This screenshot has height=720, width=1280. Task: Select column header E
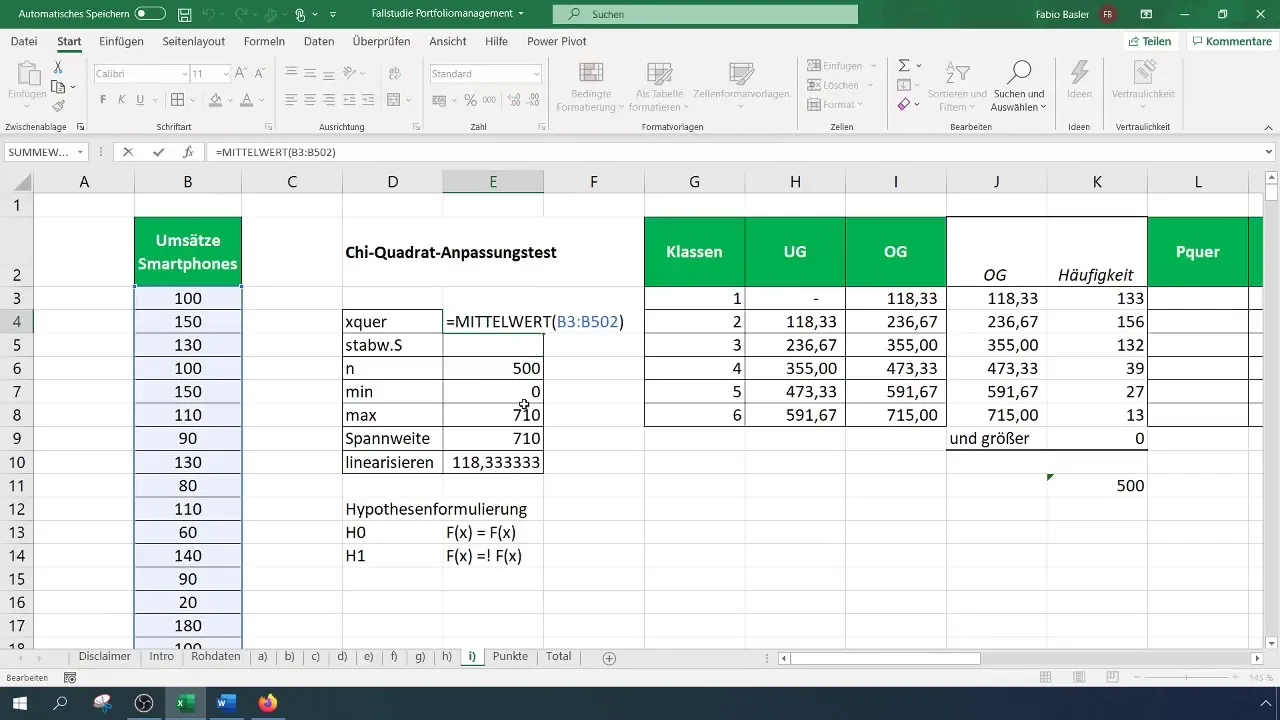click(x=494, y=181)
